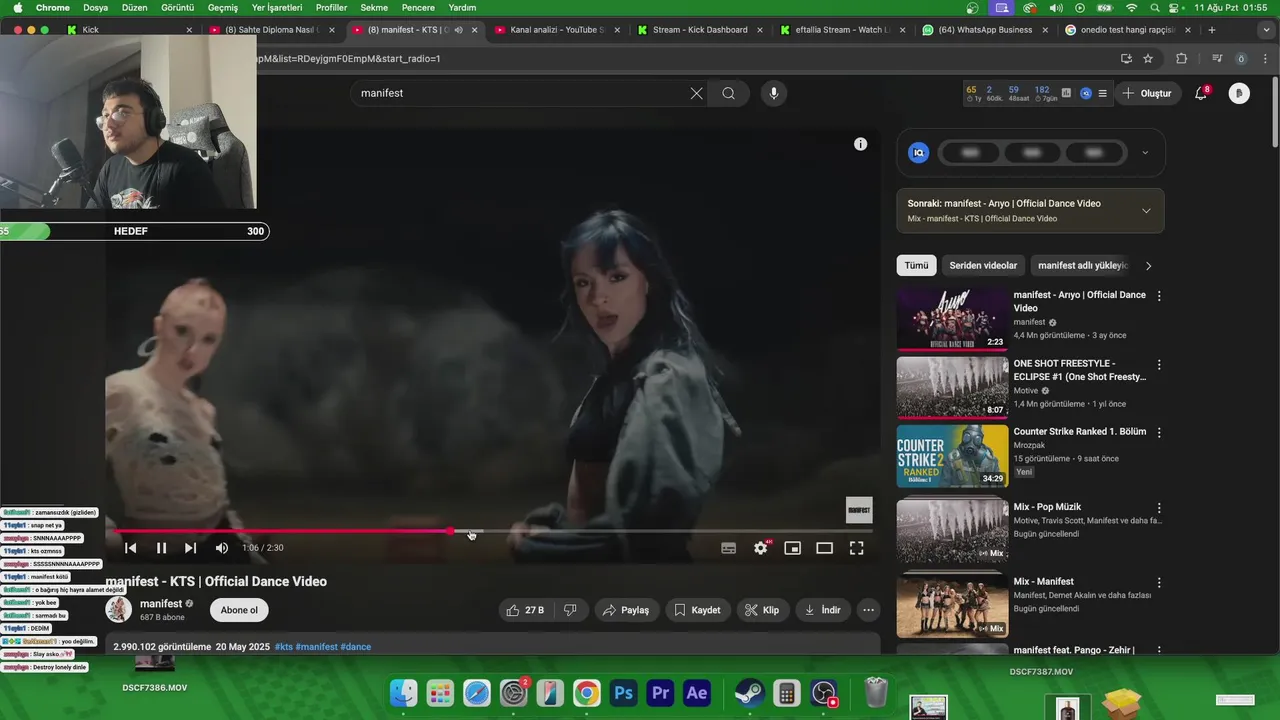Click into the YouTube search field

[520, 93]
